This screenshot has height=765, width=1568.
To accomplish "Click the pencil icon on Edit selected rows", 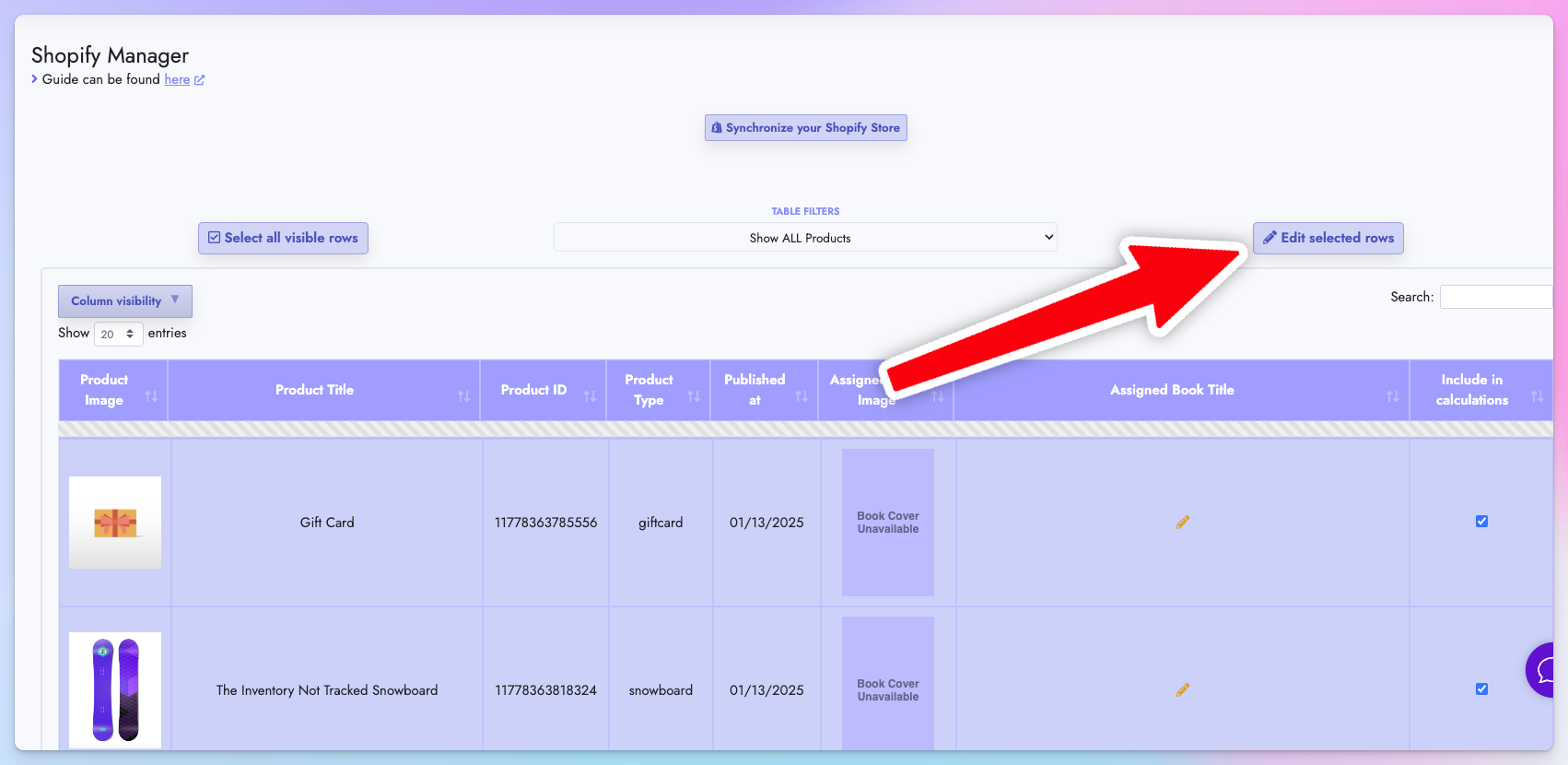I will pos(1270,238).
